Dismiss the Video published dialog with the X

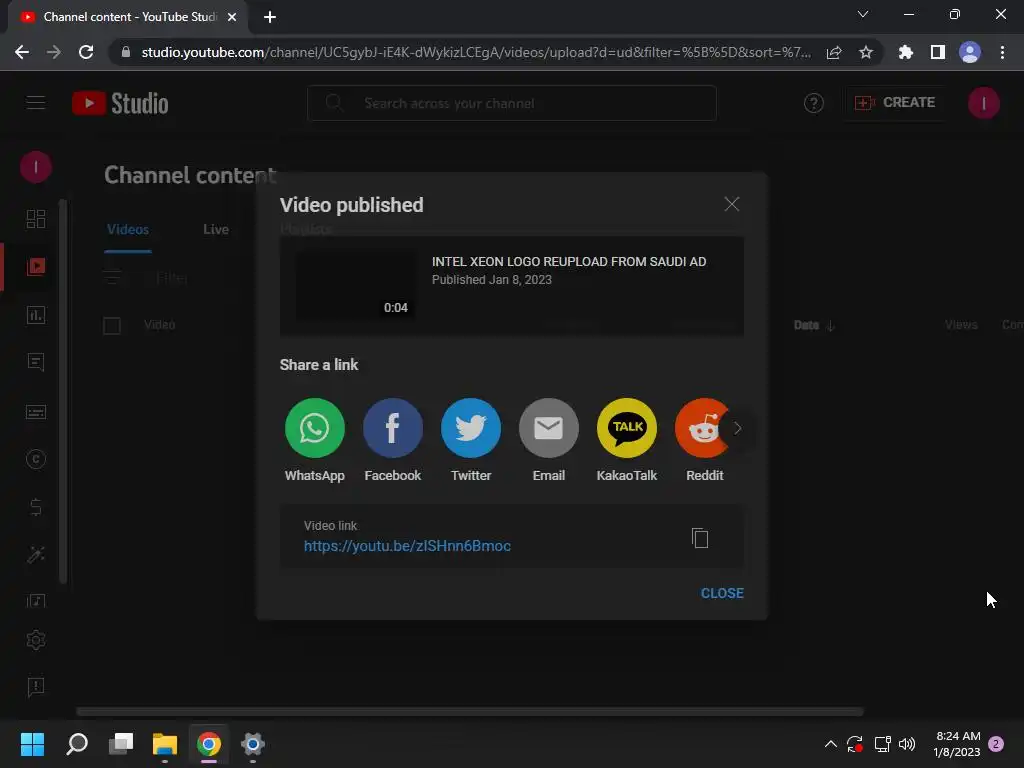(731, 204)
